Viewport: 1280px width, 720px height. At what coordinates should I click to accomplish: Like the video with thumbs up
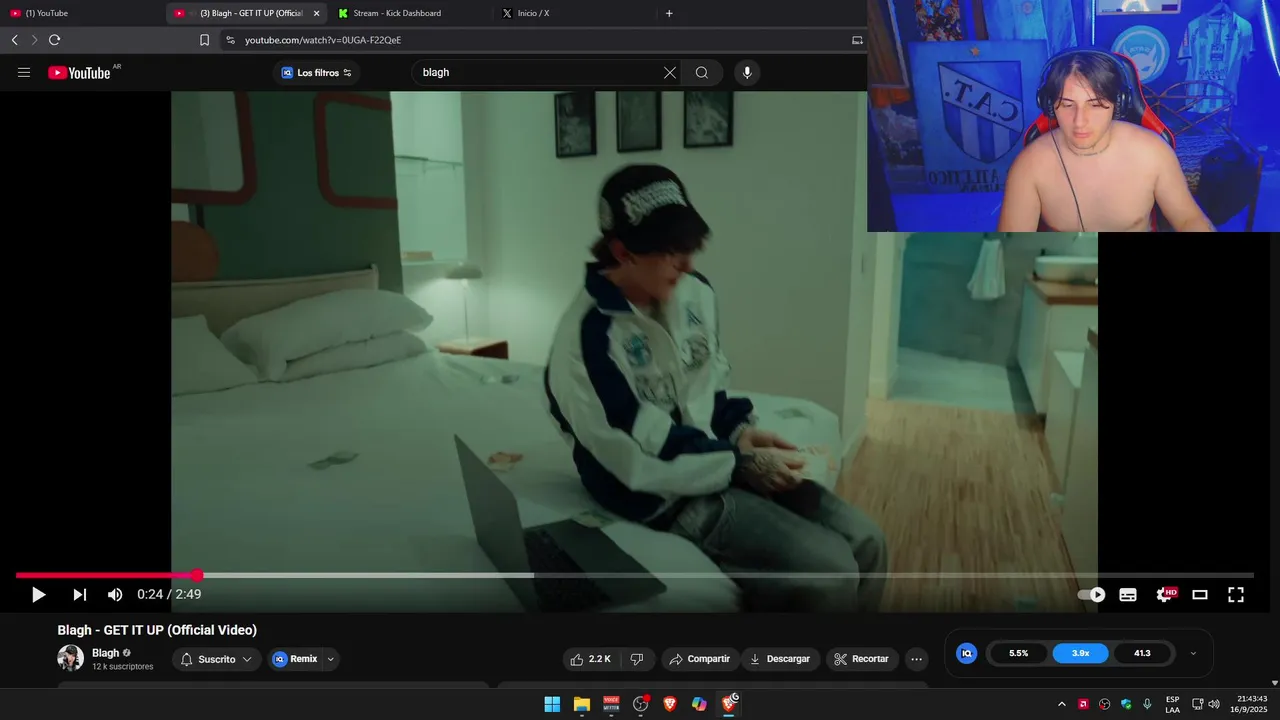pos(590,659)
